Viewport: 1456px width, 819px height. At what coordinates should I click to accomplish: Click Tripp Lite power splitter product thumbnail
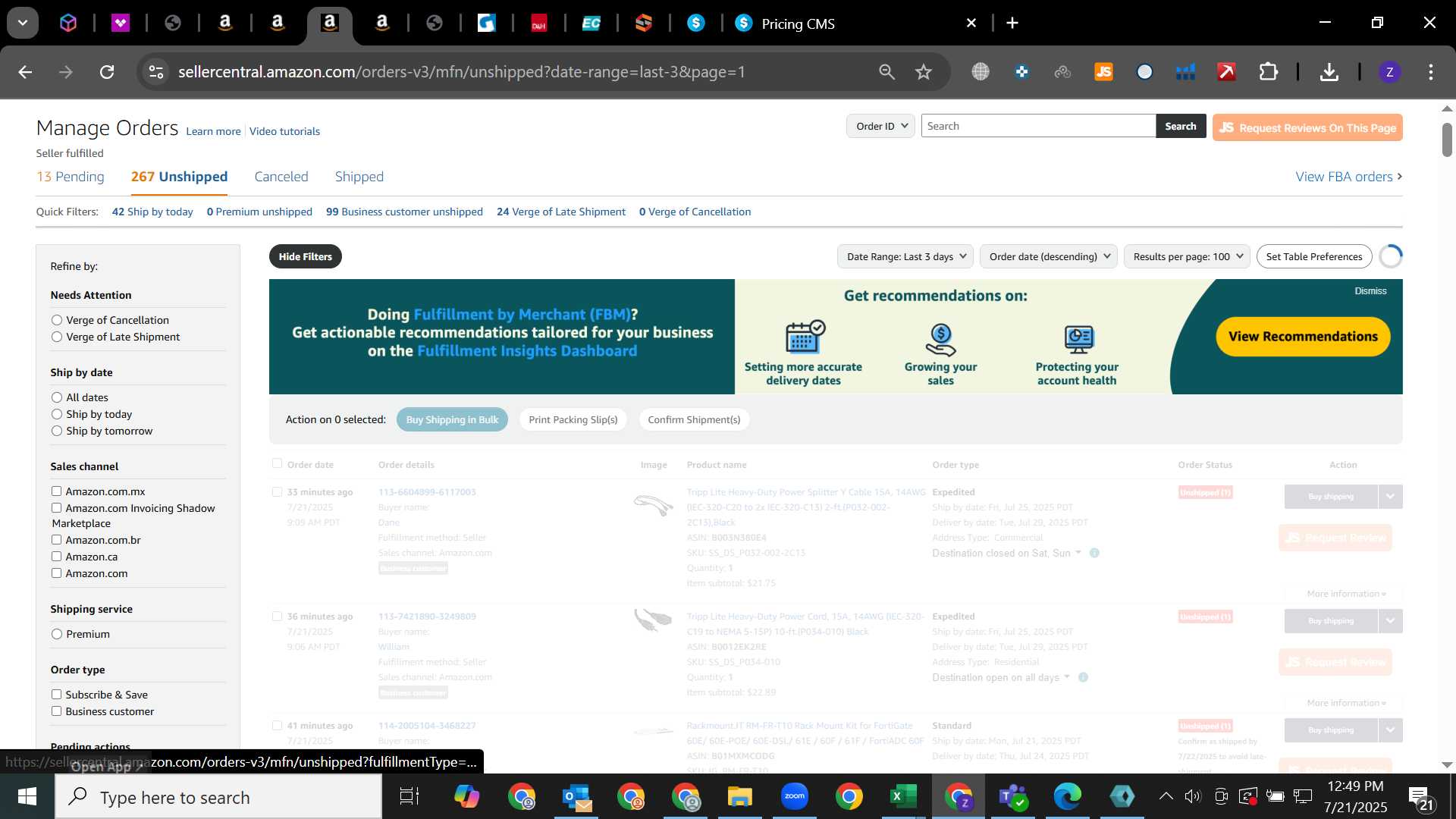pos(653,506)
